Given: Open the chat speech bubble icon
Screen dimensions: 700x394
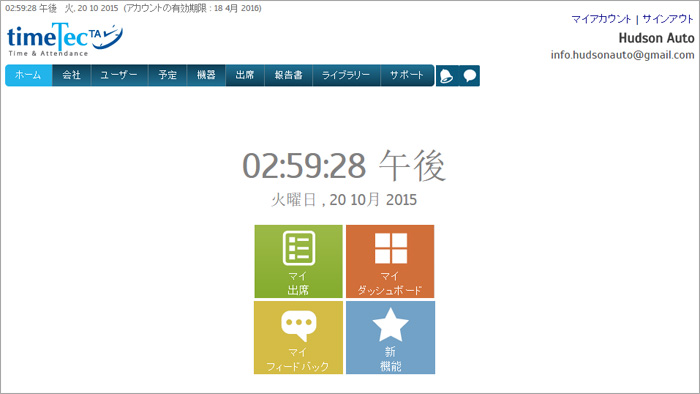Looking at the screenshot, I should point(469,75).
